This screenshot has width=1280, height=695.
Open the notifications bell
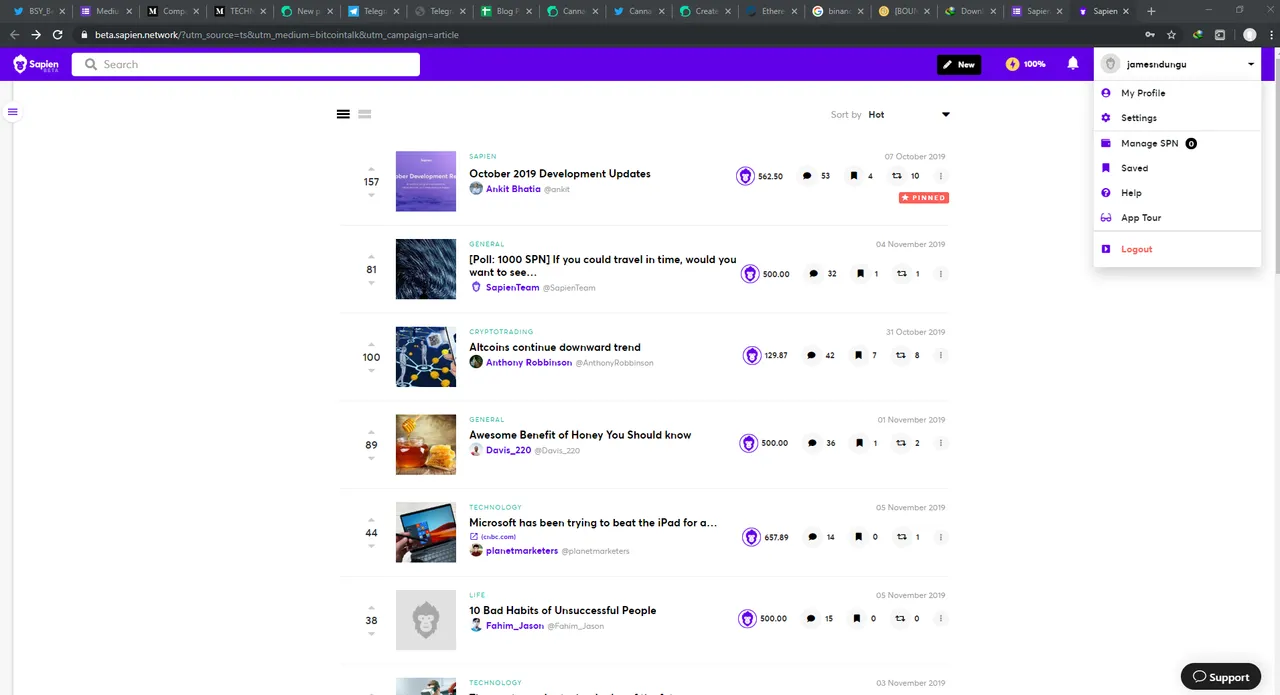click(1073, 64)
